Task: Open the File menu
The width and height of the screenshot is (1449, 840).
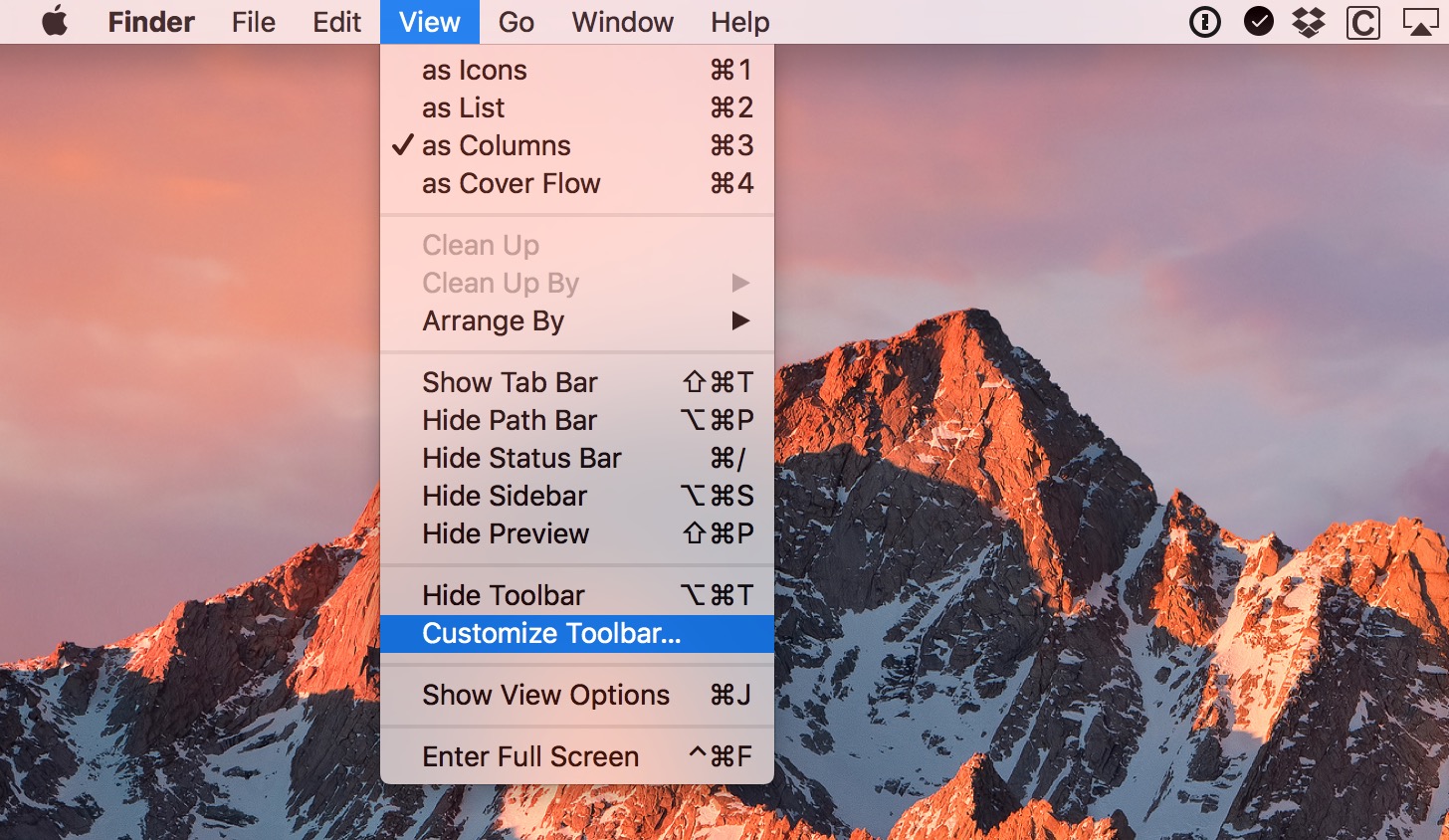Action: (x=254, y=22)
